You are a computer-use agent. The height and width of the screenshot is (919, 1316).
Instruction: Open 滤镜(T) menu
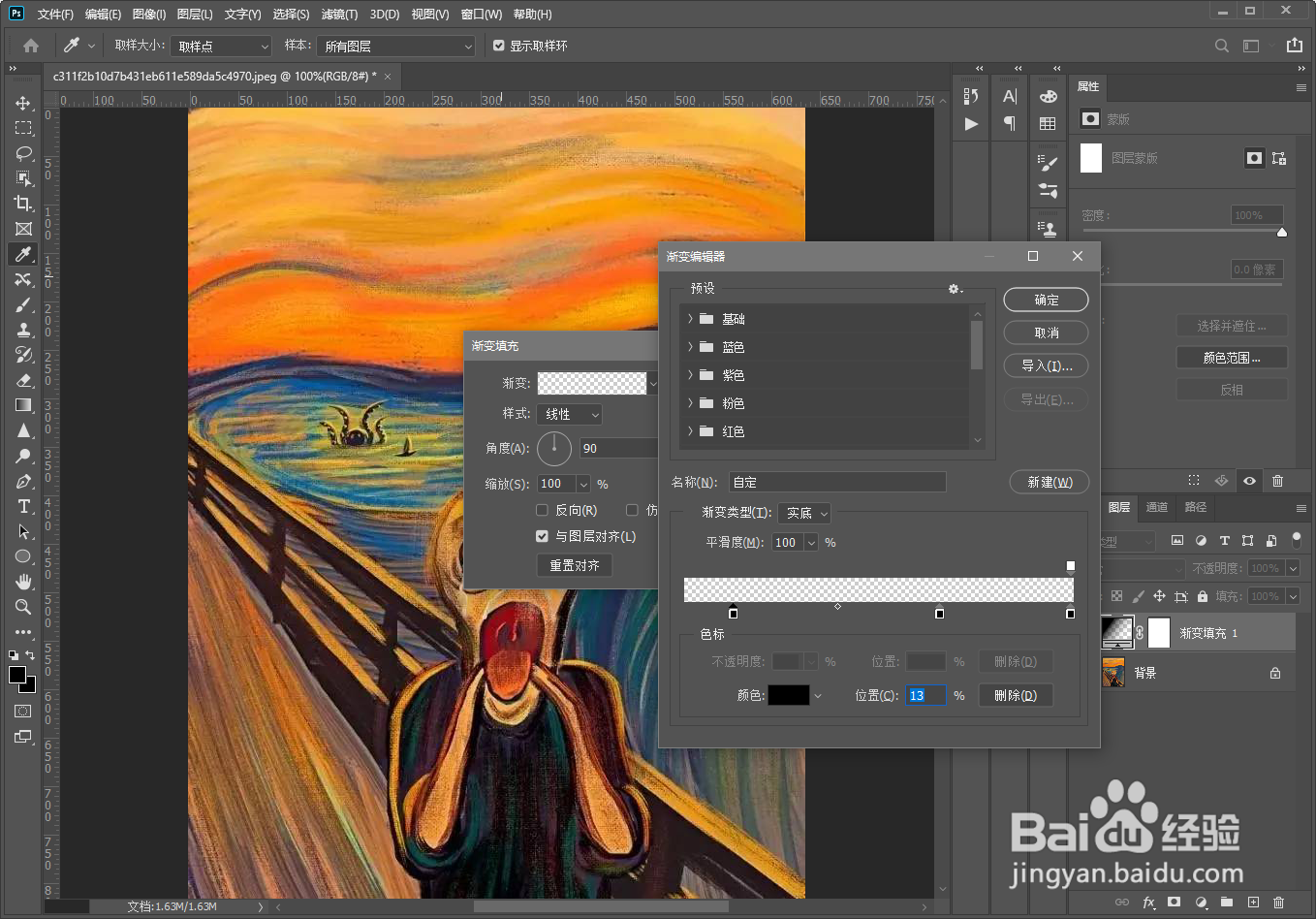pyautogui.click(x=339, y=15)
